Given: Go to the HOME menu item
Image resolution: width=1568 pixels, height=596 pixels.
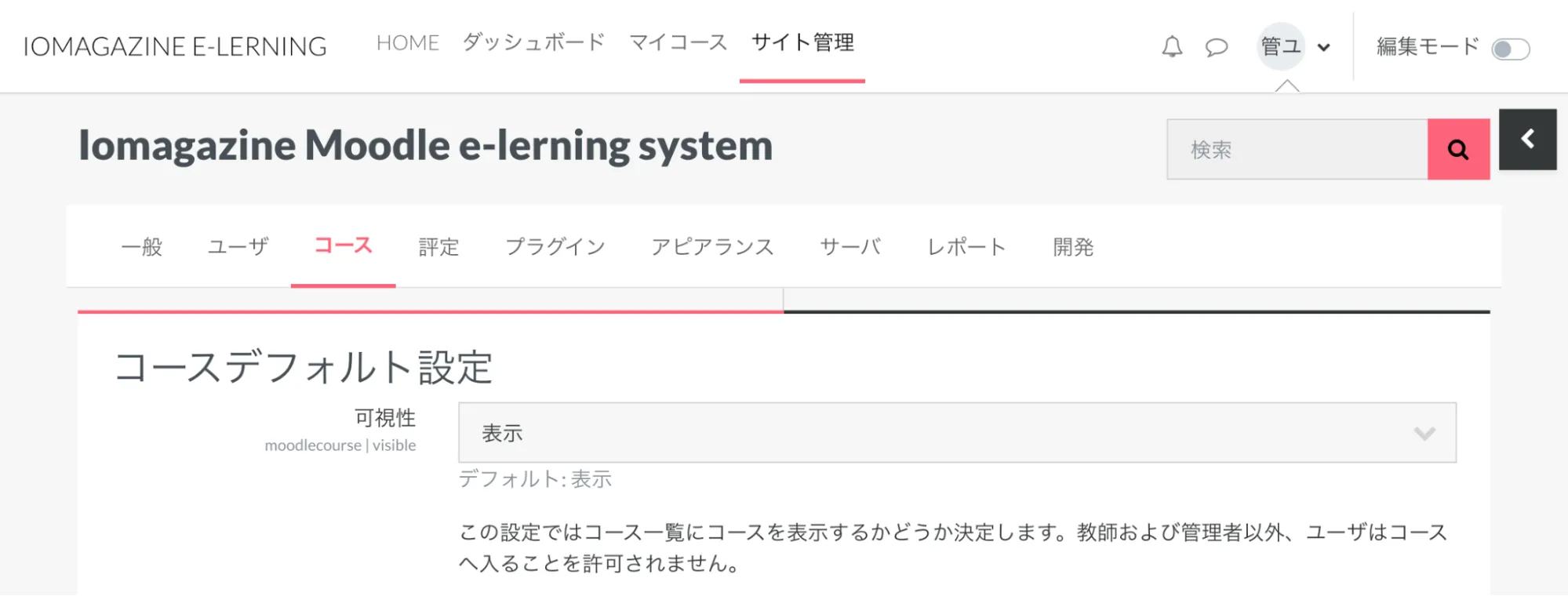Looking at the screenshot, I should (408, 42).
